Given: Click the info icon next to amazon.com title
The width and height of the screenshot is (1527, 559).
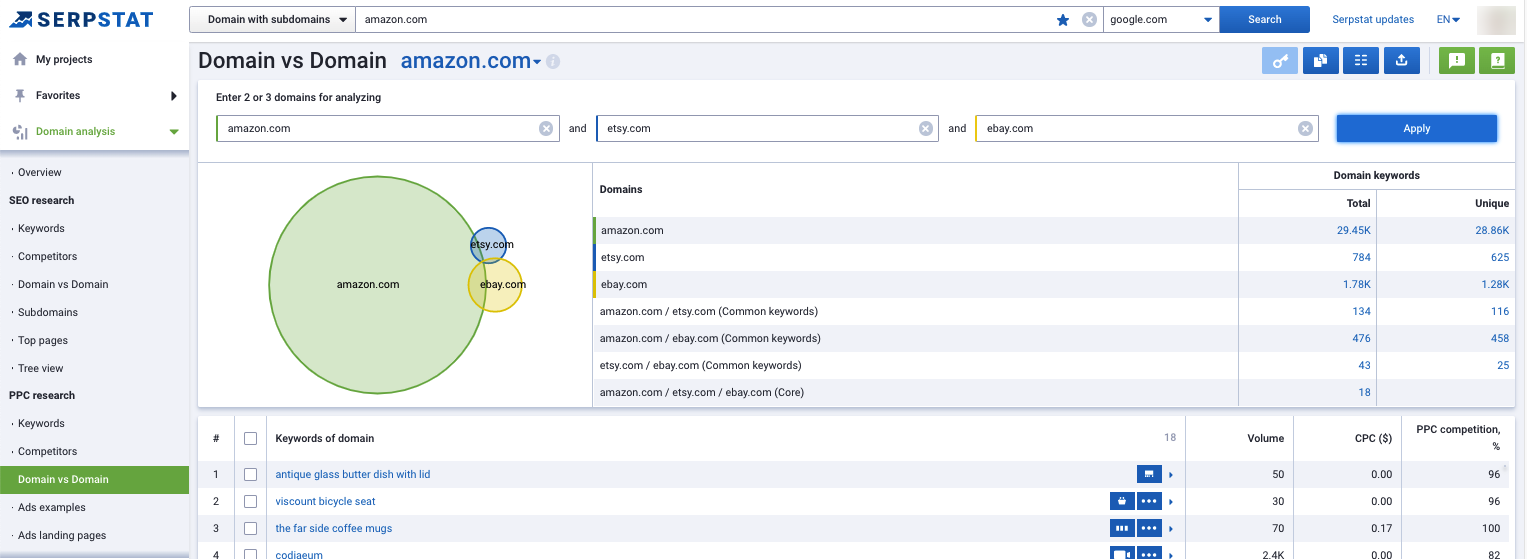Looking at the screenshot, I should click(553, 62).
